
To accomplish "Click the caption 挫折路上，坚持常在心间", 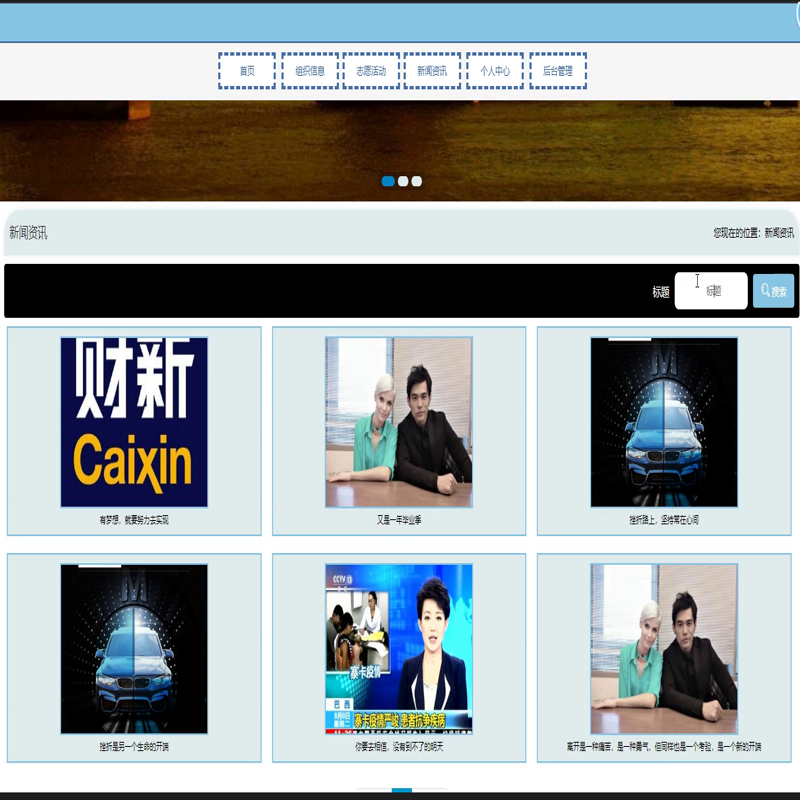I will 664,520.
